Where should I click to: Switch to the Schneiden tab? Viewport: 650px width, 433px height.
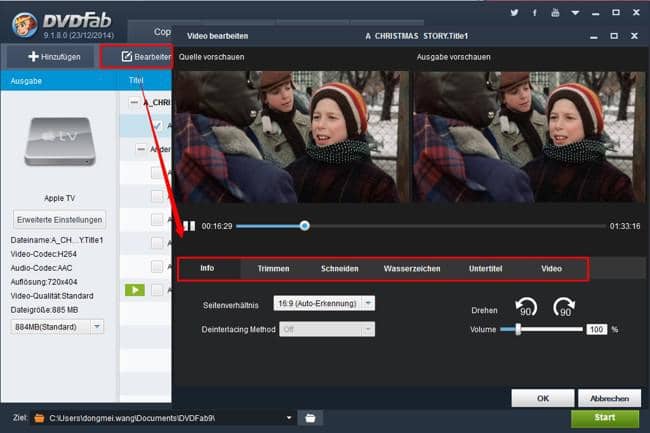(340, 269)
